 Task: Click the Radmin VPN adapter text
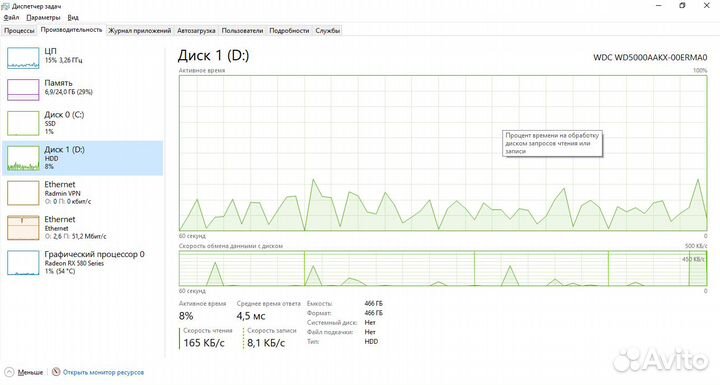[62, 193]
